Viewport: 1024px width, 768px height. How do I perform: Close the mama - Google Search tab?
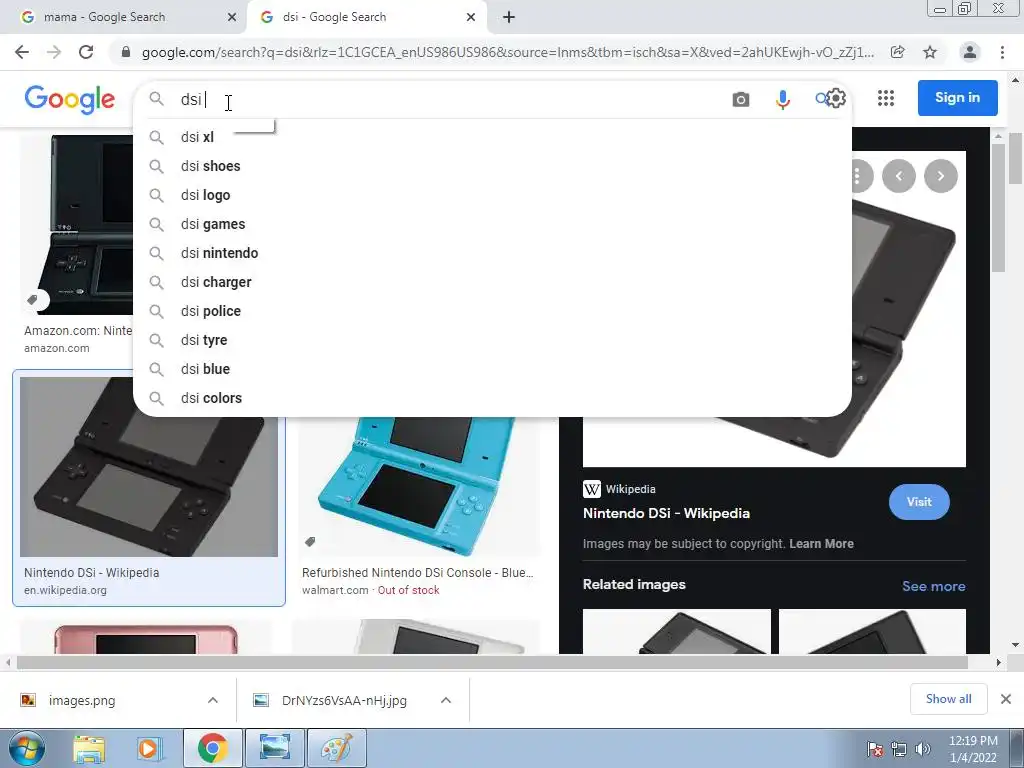tap(232, 17)
